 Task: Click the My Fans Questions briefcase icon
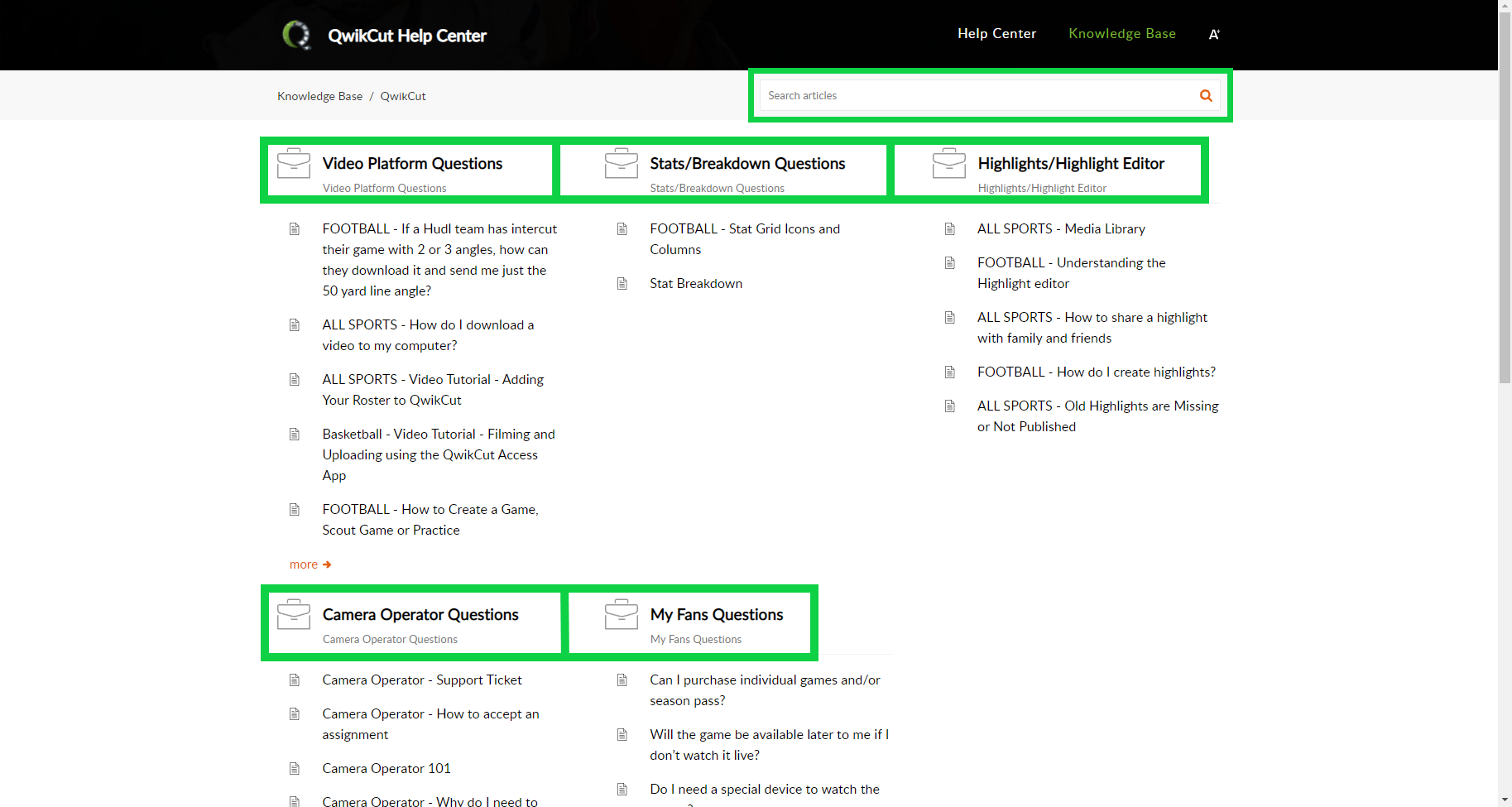pyautogui.click(x=622, y=614)
